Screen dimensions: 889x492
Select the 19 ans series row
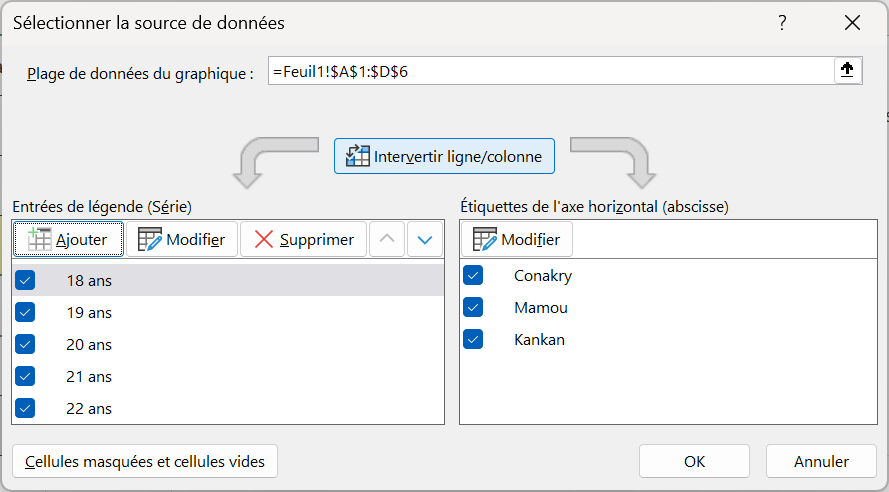(90, 313)
